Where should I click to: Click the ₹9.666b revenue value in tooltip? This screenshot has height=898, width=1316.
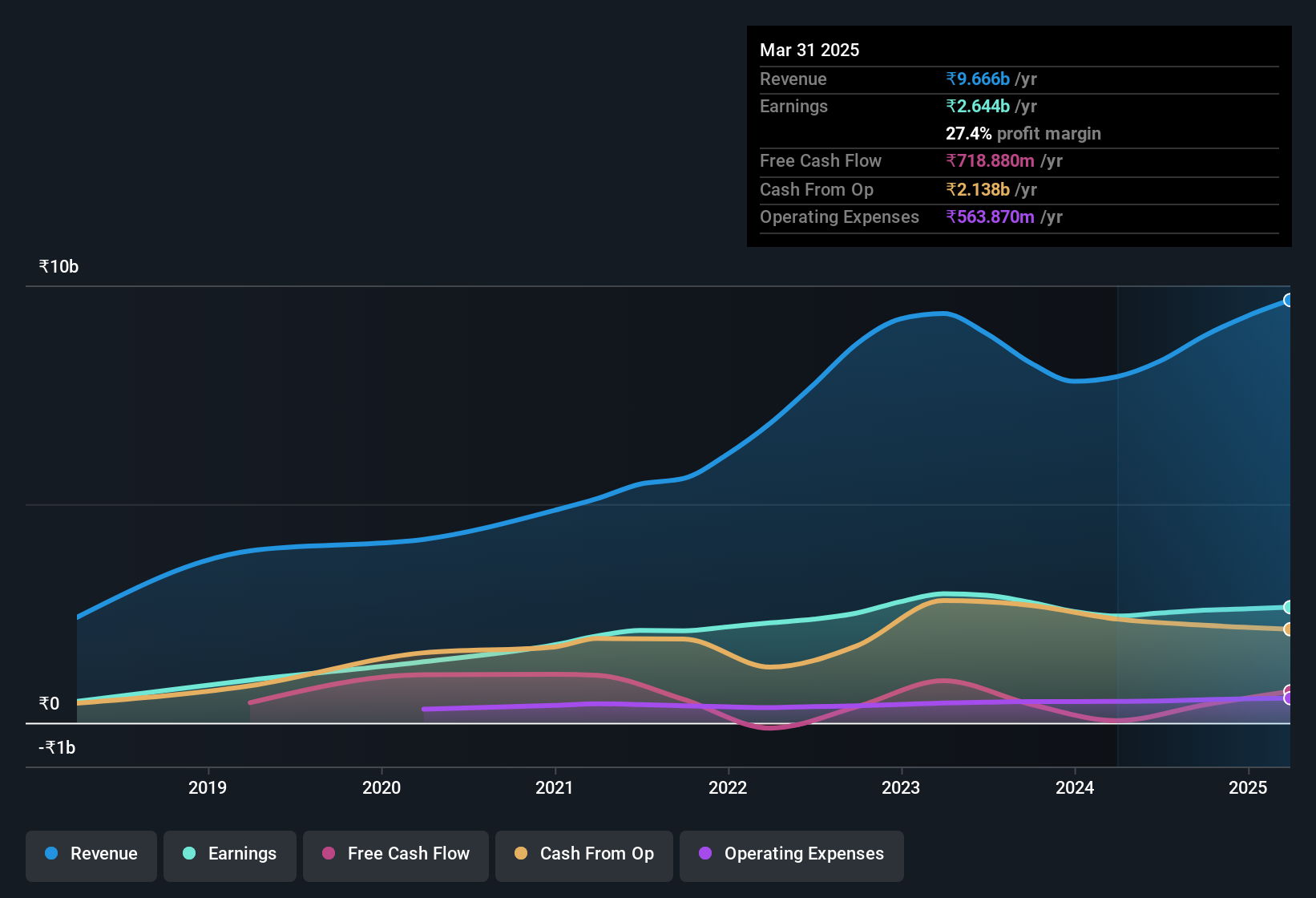(x=978, y=79)
